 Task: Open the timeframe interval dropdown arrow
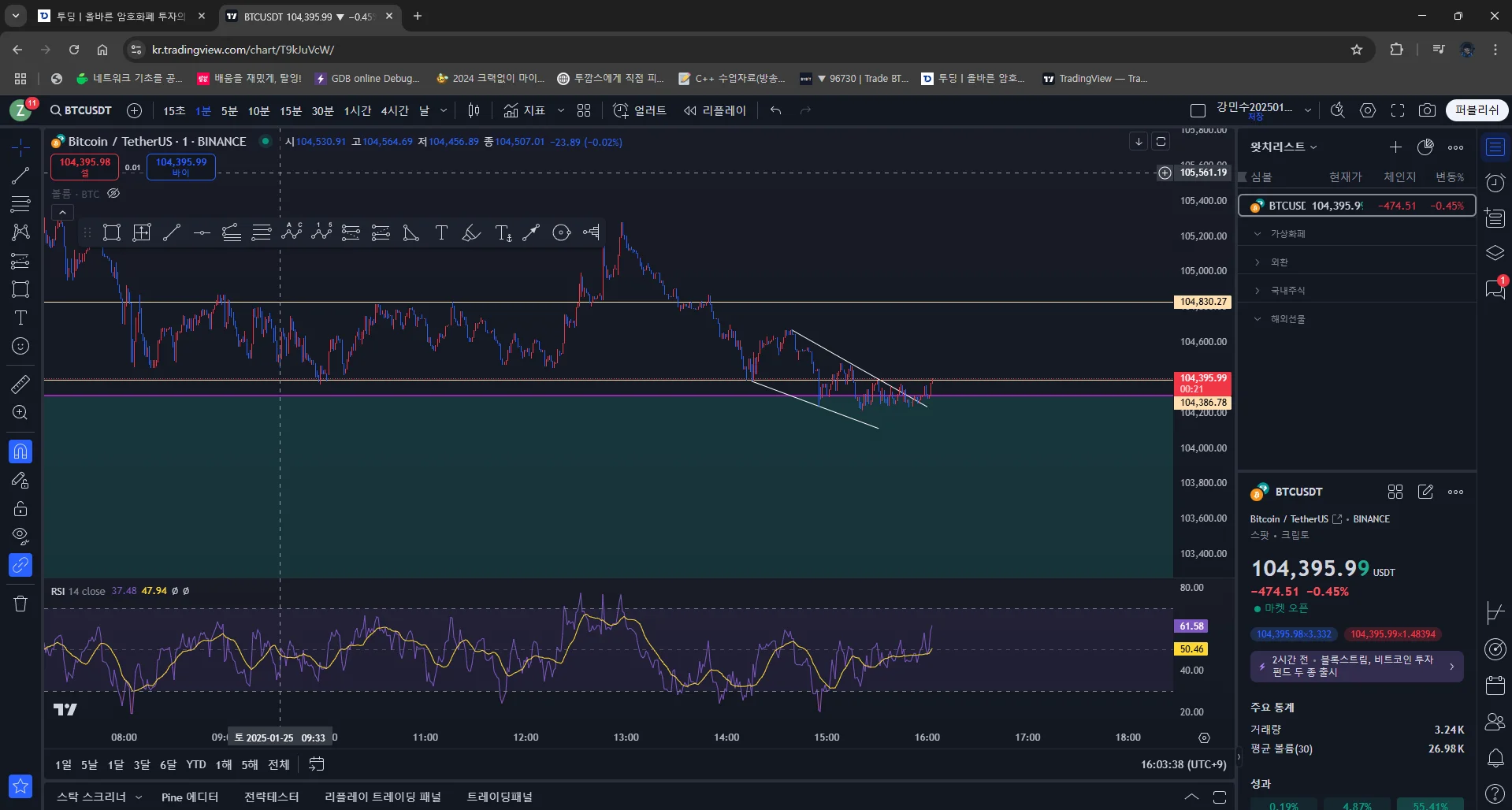[x=444, y=110]
